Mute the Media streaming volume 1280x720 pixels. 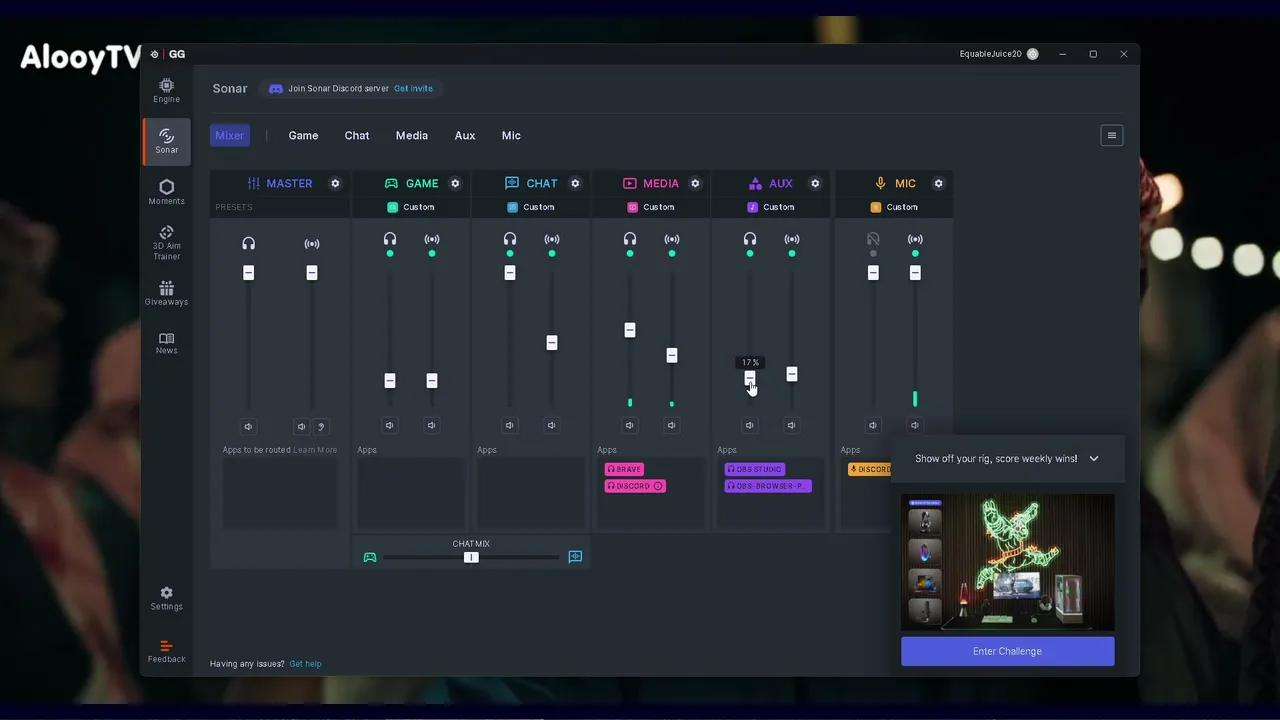672,425
